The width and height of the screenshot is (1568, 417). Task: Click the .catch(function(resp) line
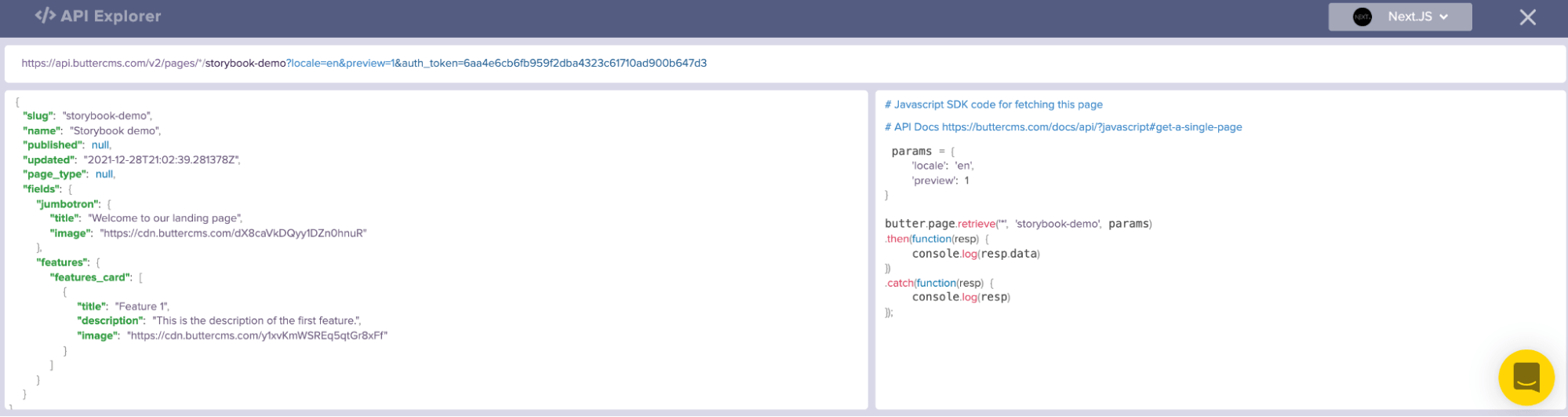(x=940, y=283)
